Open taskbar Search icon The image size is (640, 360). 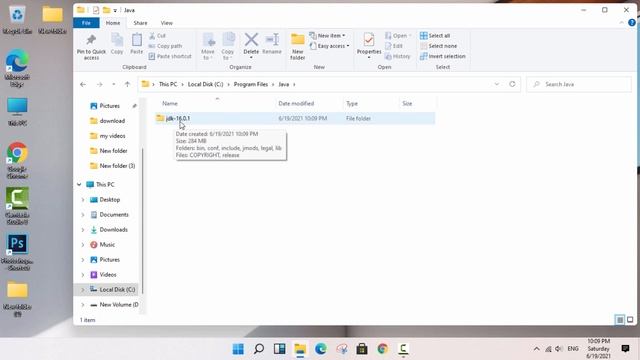pyautogui.click(x=259, y=349)
